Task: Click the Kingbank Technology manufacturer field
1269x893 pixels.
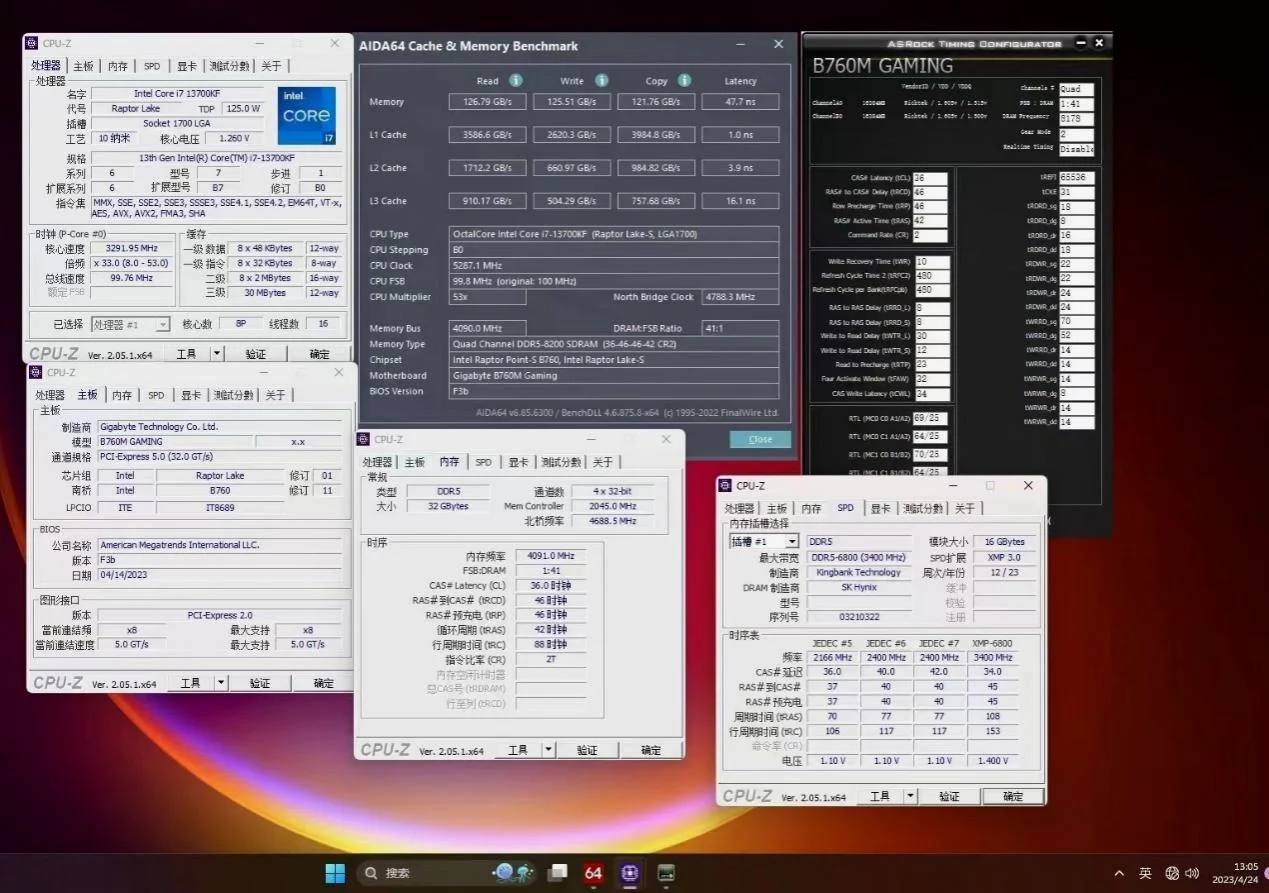Action: coord(859,573)
